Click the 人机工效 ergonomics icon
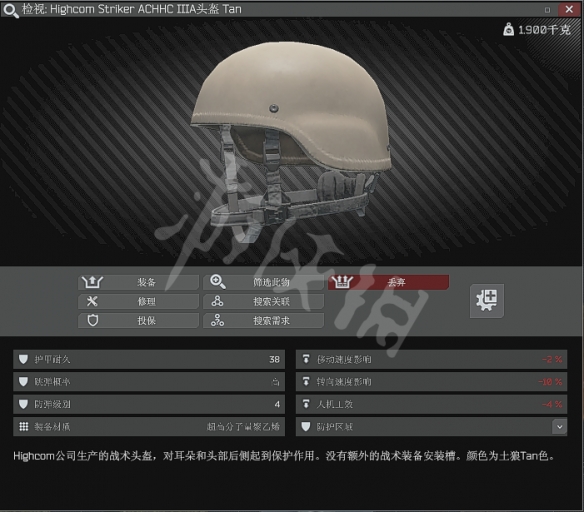This screenshot has height=512, width=584. (x=306, y=404)
